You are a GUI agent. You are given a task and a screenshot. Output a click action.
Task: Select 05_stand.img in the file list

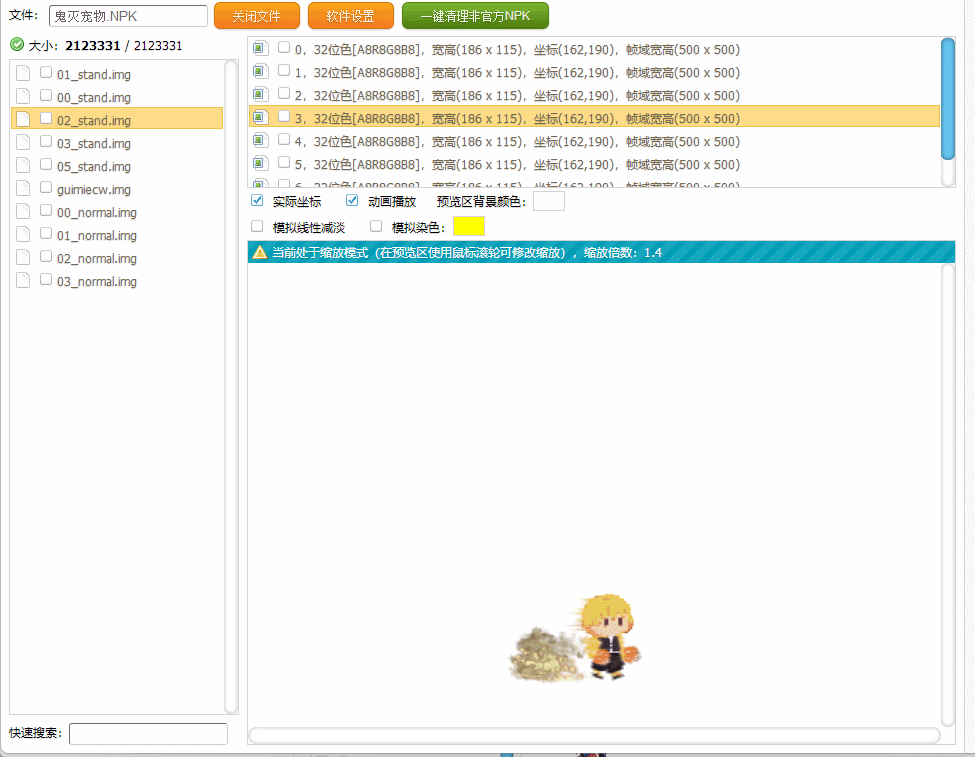(x=117, y=165)
